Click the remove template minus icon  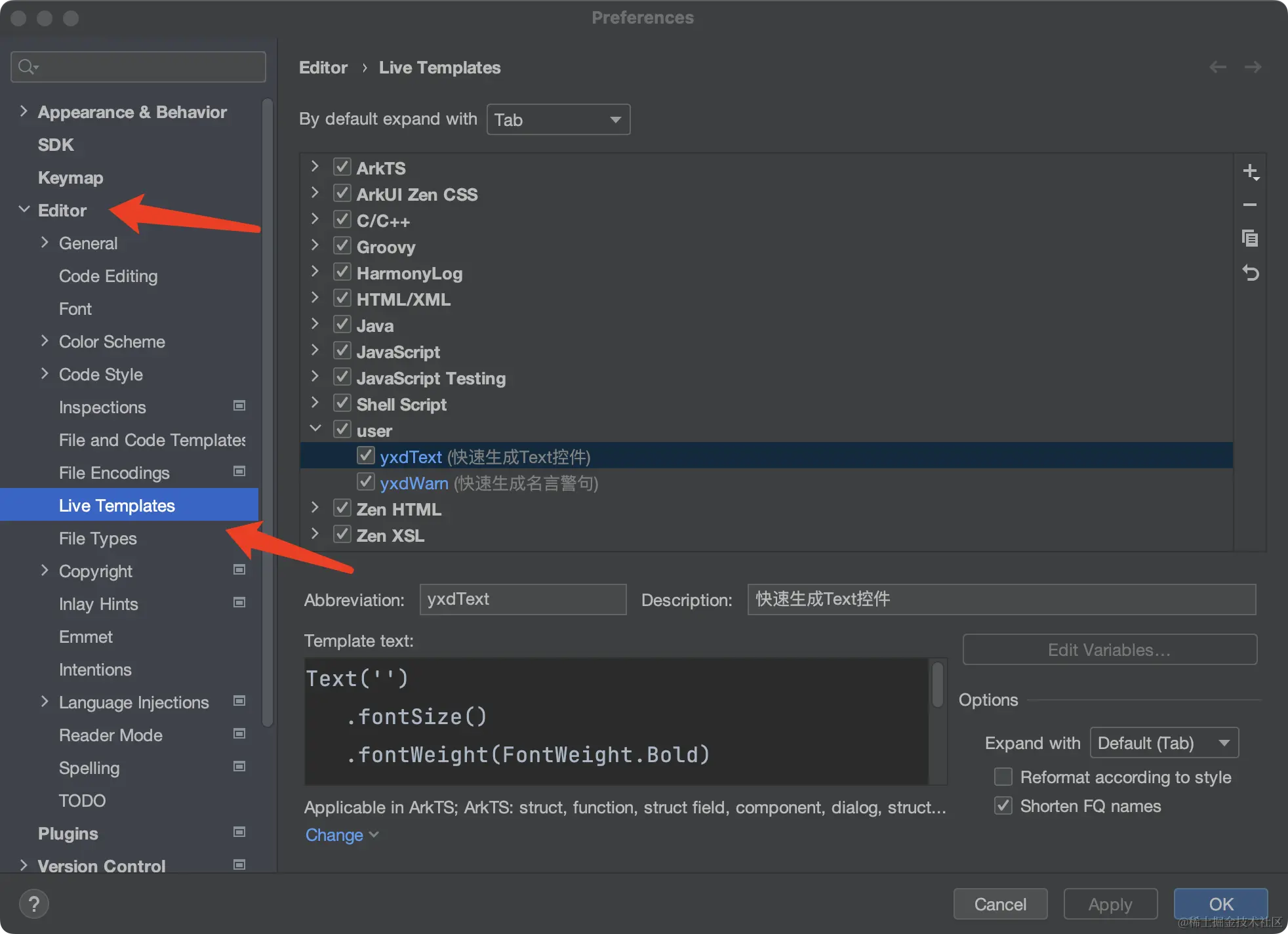1250,205
